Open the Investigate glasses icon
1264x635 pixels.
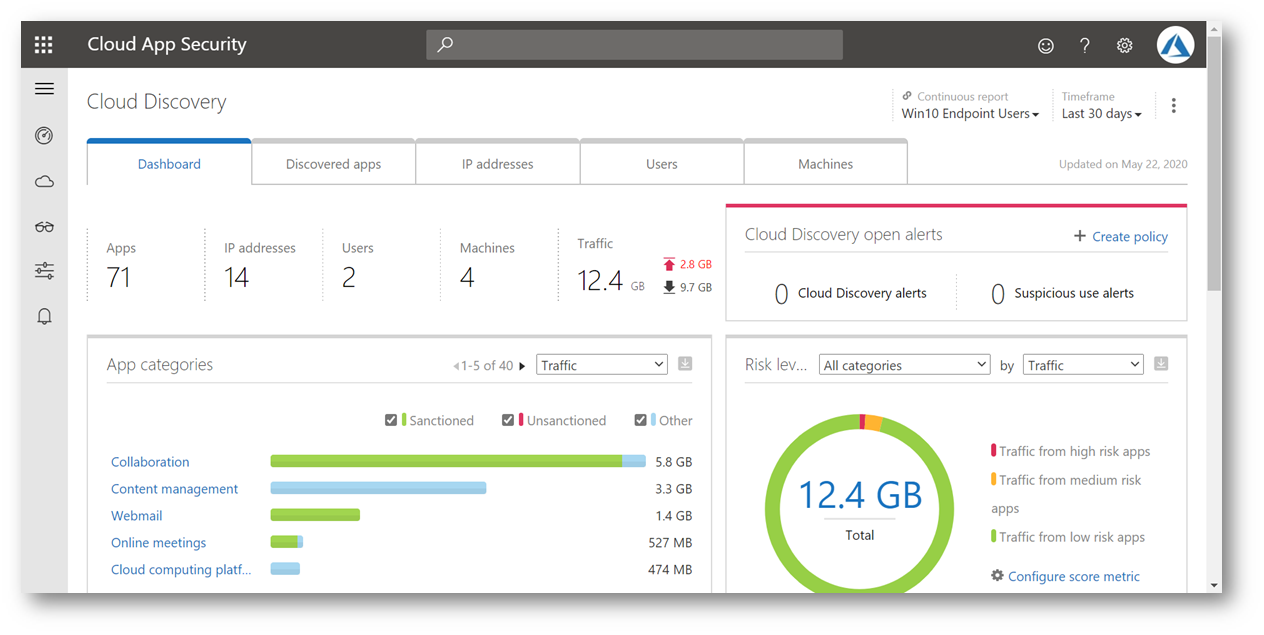pos(44,227)
